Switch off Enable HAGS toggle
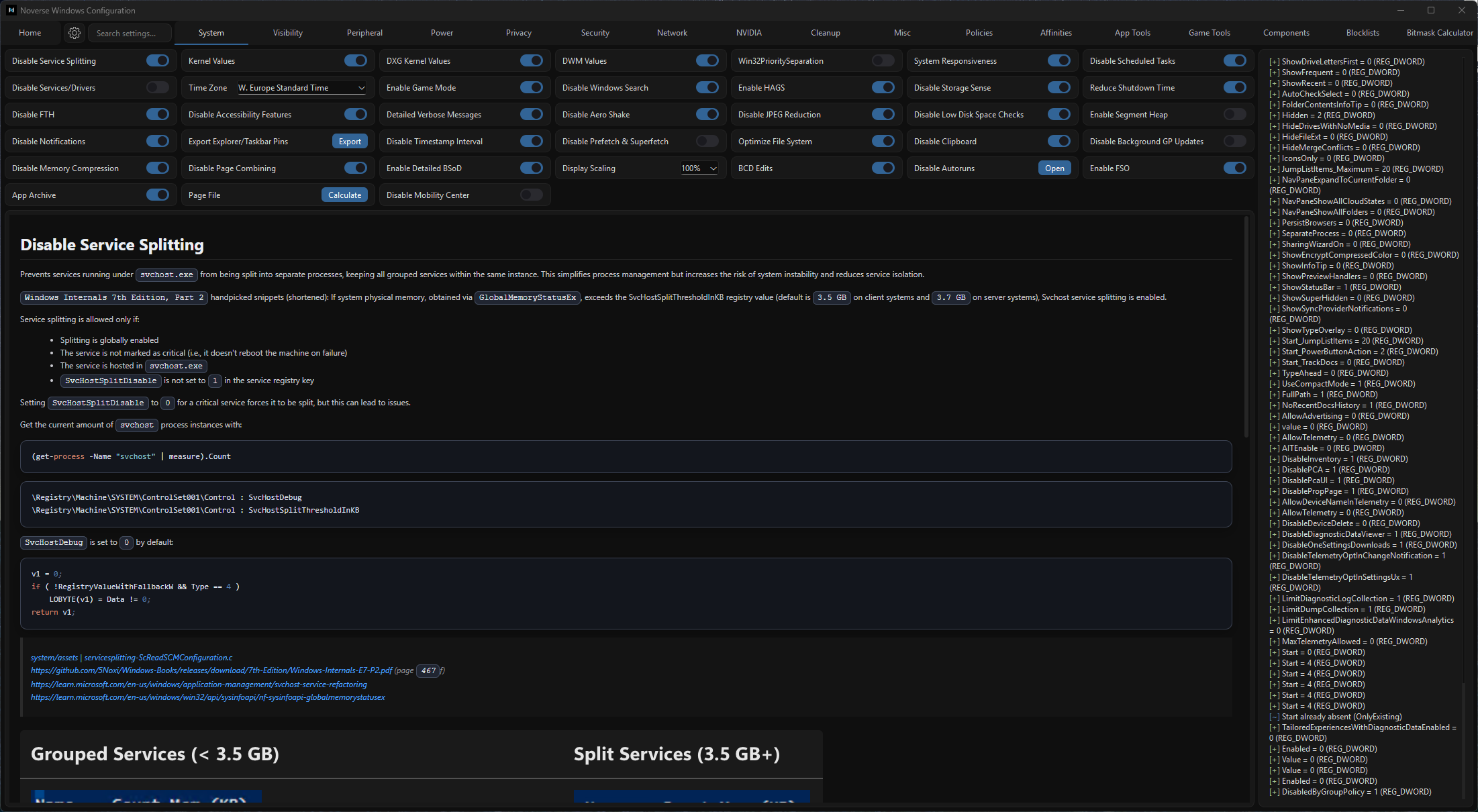 [883, 88]
